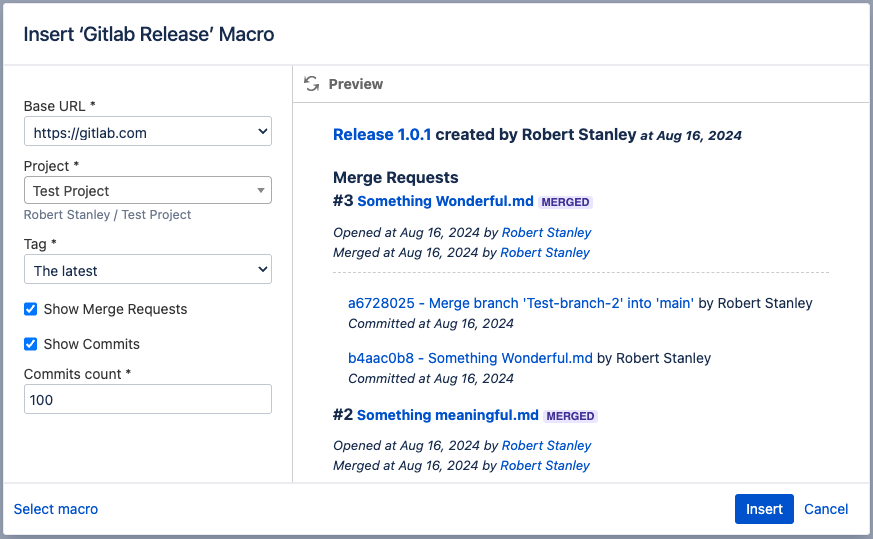Open the Tag dropdown set to The latest
The height and width of the screenshot is (539, 873).
147,270
